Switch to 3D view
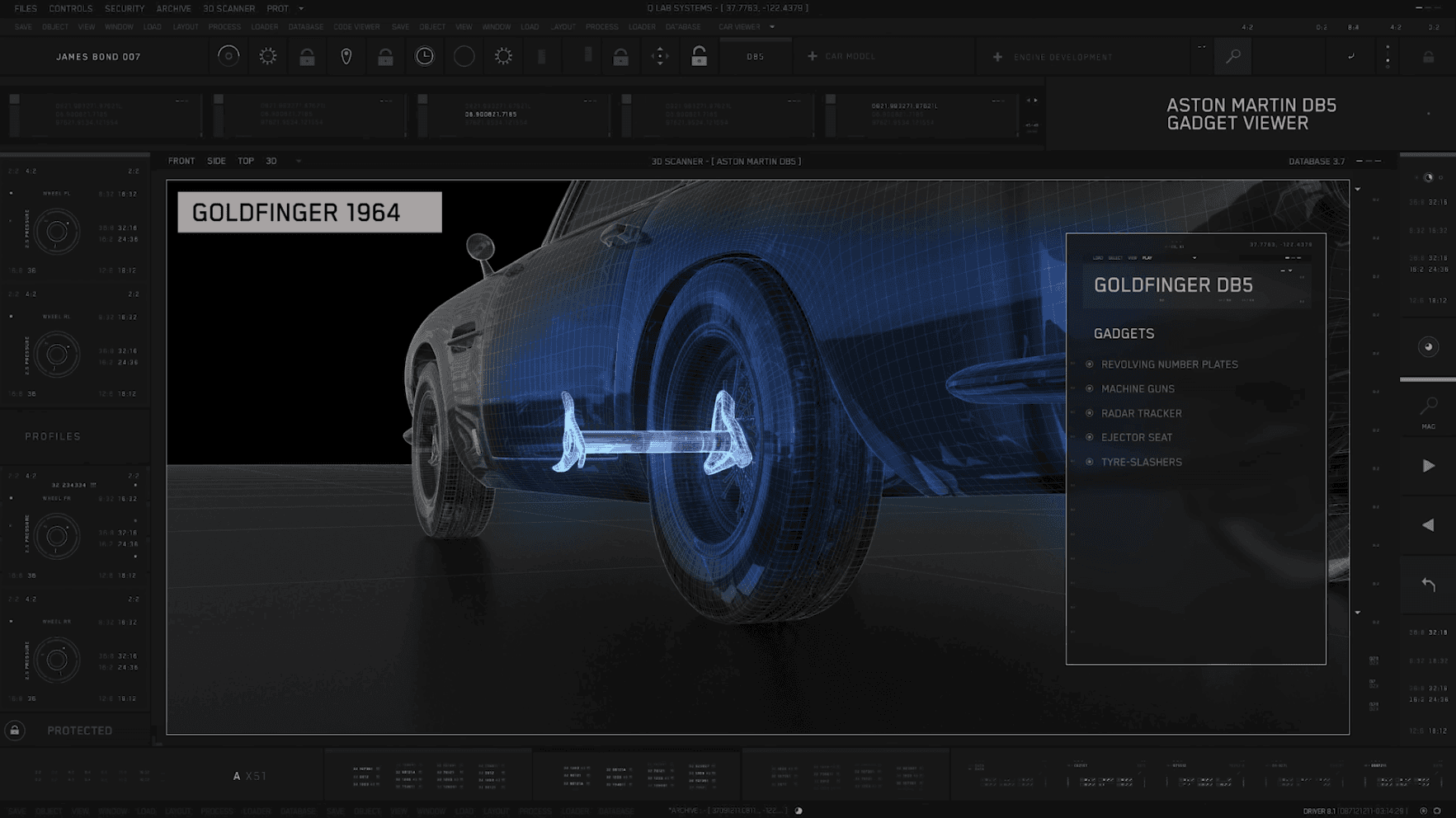 coord(271,161)
